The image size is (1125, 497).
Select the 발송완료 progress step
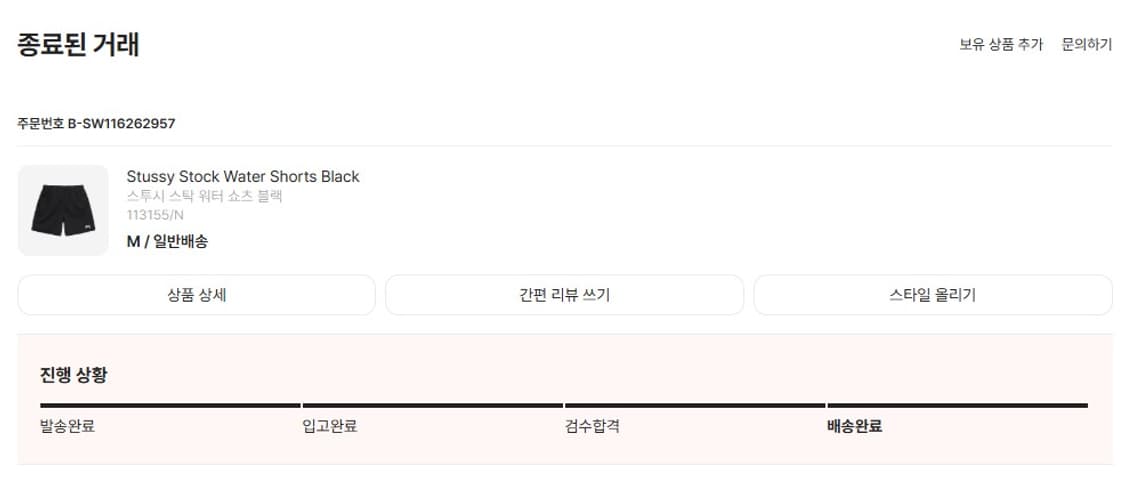(x=67, y=426)
